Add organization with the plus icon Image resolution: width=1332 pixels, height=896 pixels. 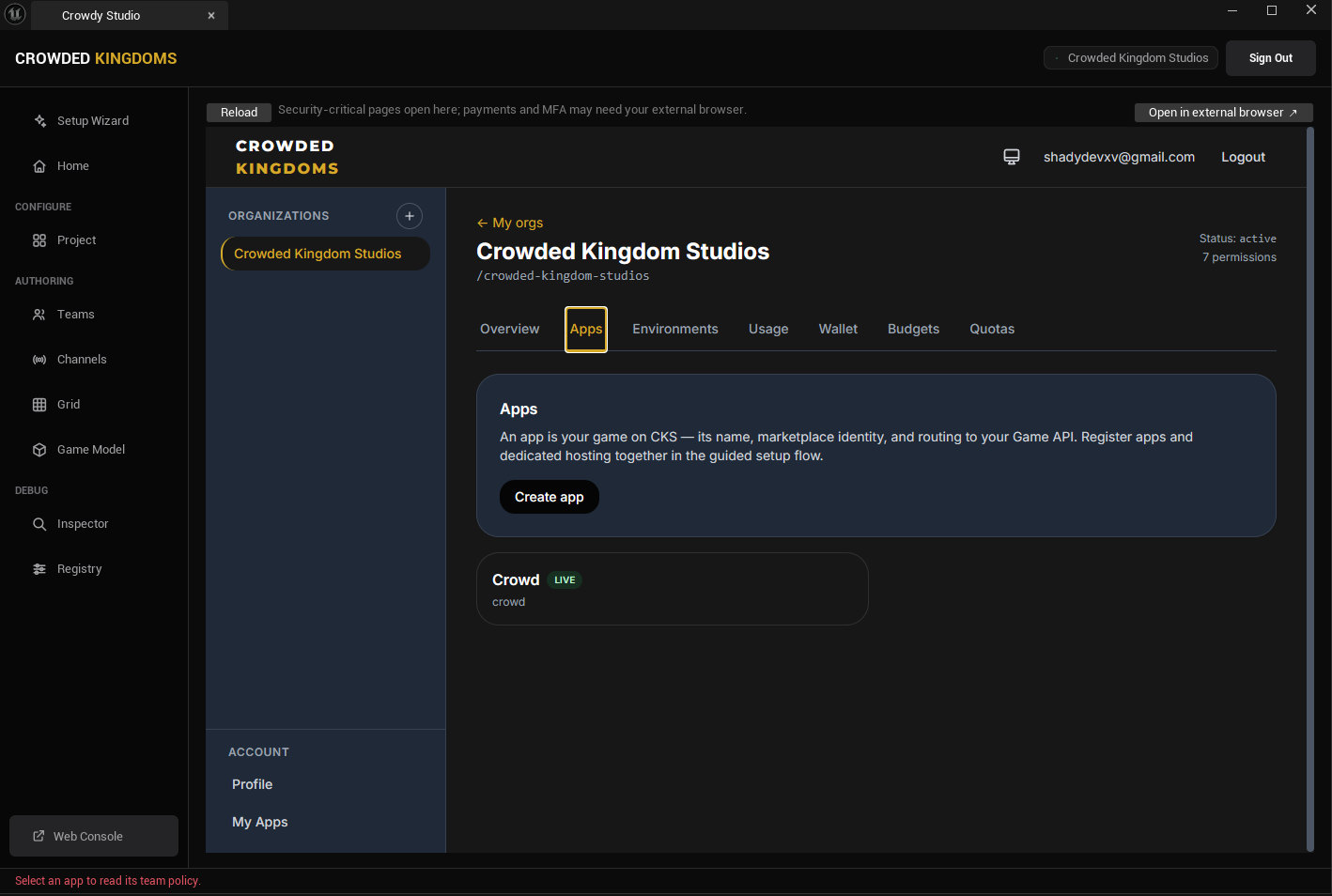pyautogui.click(x=410, y=216)
